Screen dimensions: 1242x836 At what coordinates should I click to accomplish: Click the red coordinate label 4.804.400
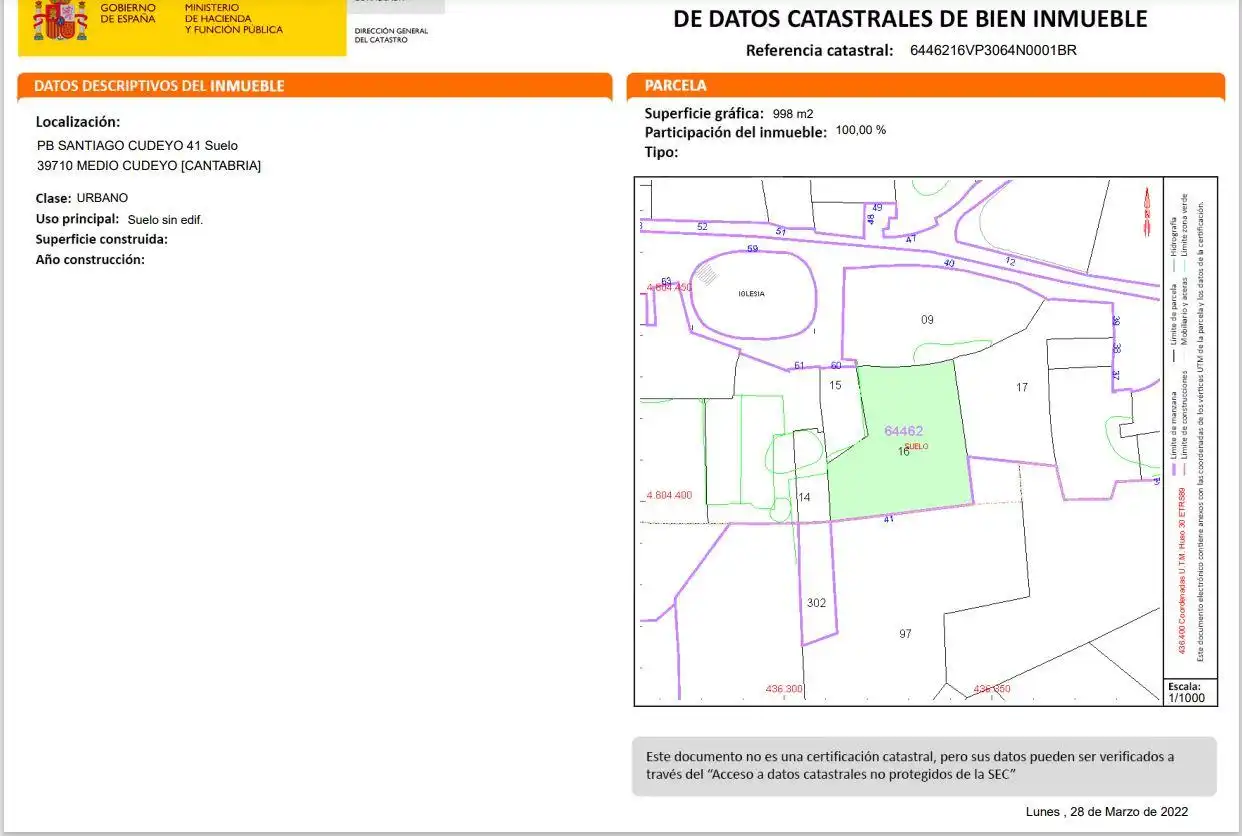[669, 495]
